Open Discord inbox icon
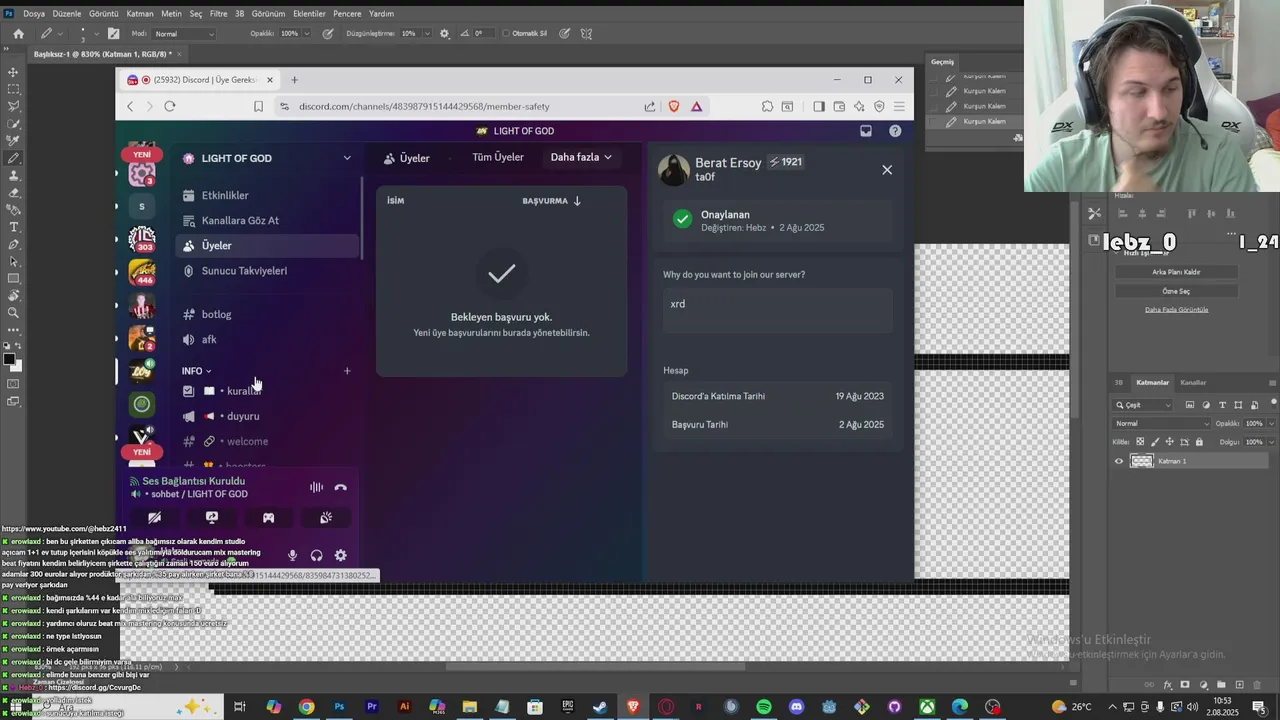The height and width of the screenshot is (720, 1280). (866, 131)
